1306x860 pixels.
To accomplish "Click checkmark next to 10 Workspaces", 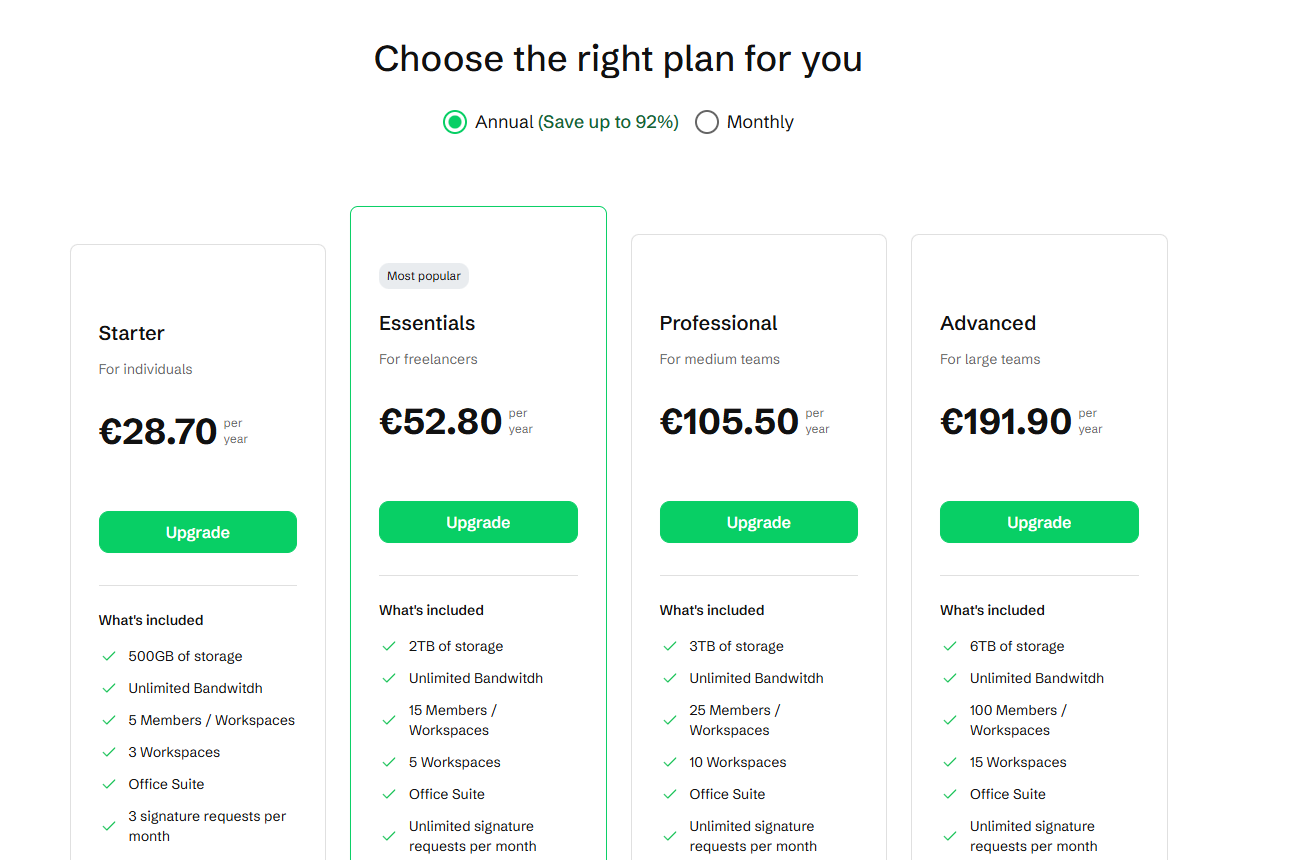I will (x=670, y=763).
